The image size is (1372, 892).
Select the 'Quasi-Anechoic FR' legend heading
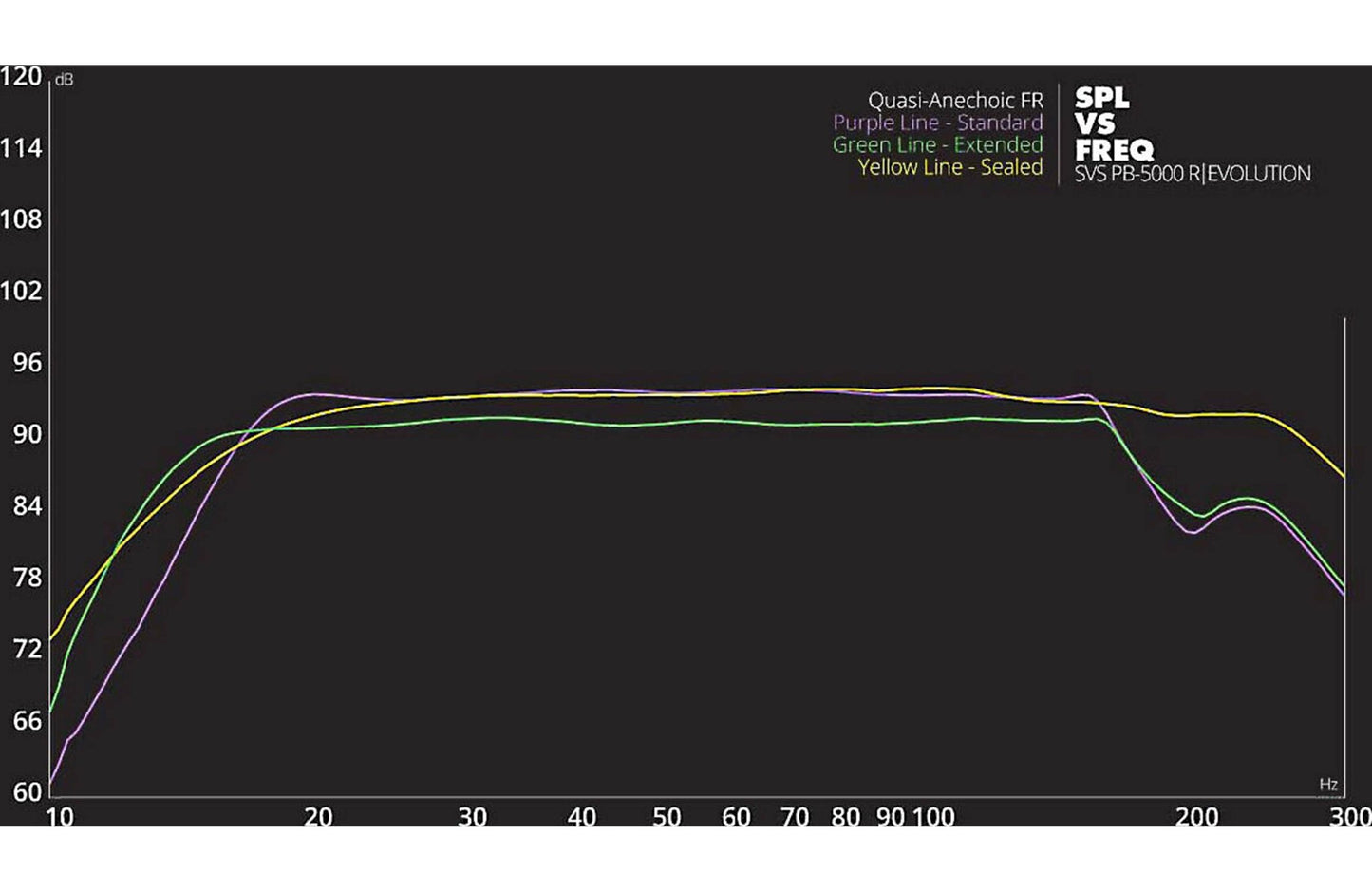coord(954,100)
